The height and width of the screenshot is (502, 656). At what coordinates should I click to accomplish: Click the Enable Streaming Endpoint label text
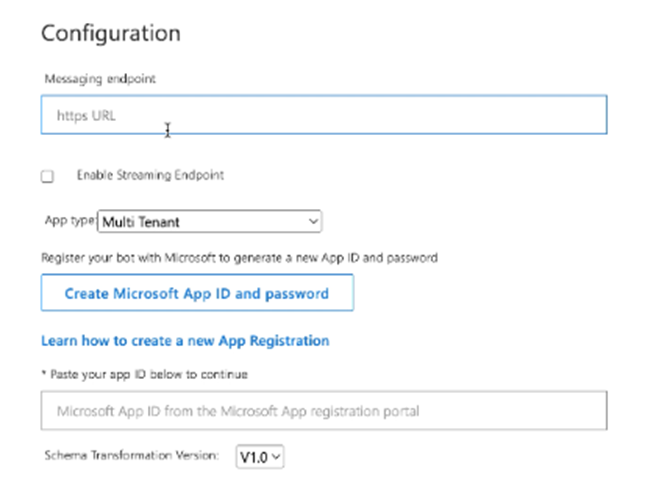point(150,175)
